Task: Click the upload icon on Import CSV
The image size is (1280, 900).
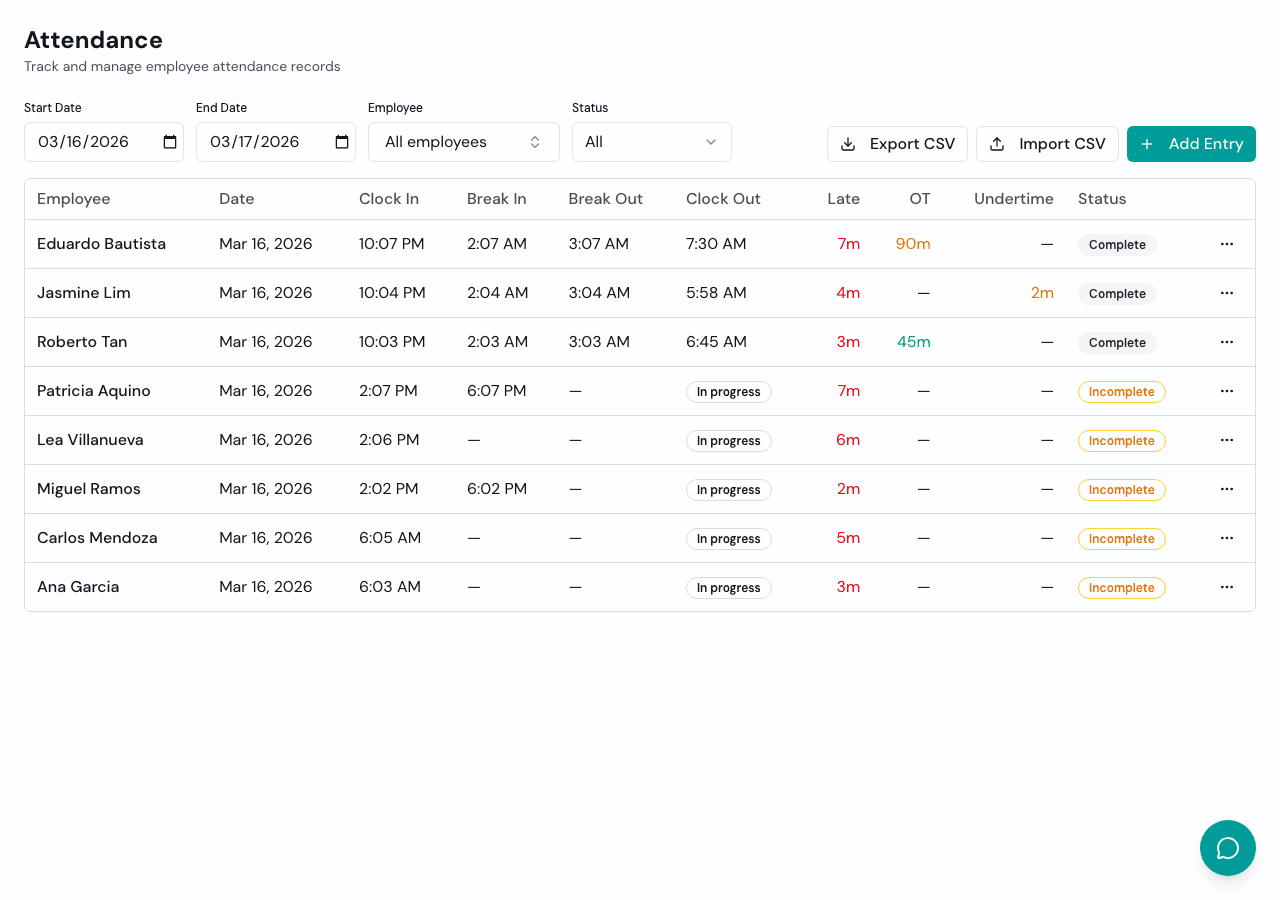Action: point(996,144)
